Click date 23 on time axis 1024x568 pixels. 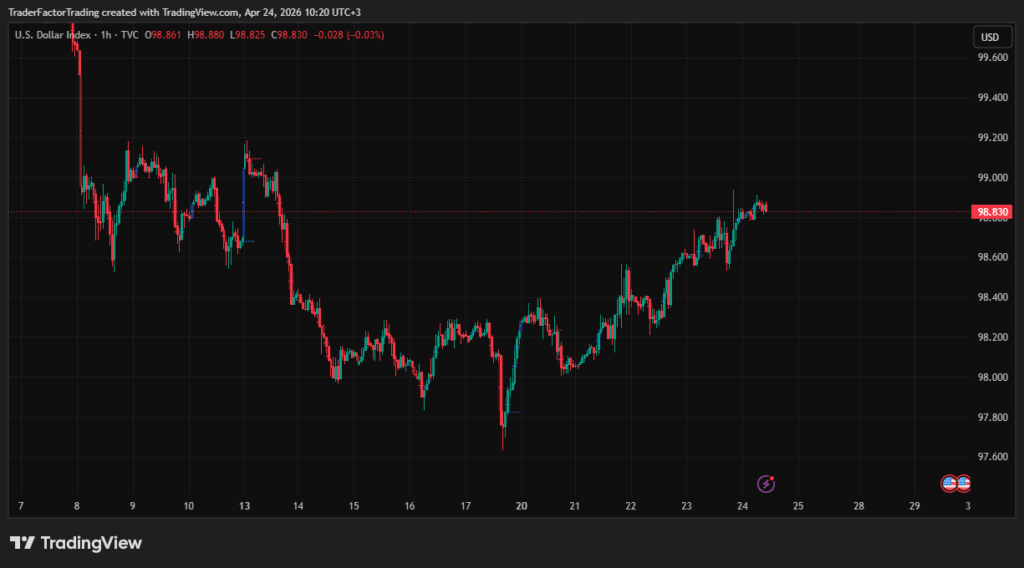(686, 506)
